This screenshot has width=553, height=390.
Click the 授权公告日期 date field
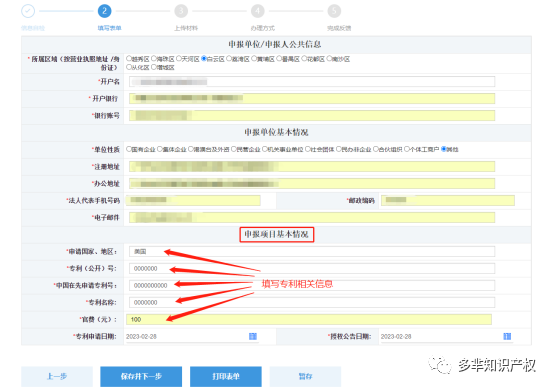446,336
